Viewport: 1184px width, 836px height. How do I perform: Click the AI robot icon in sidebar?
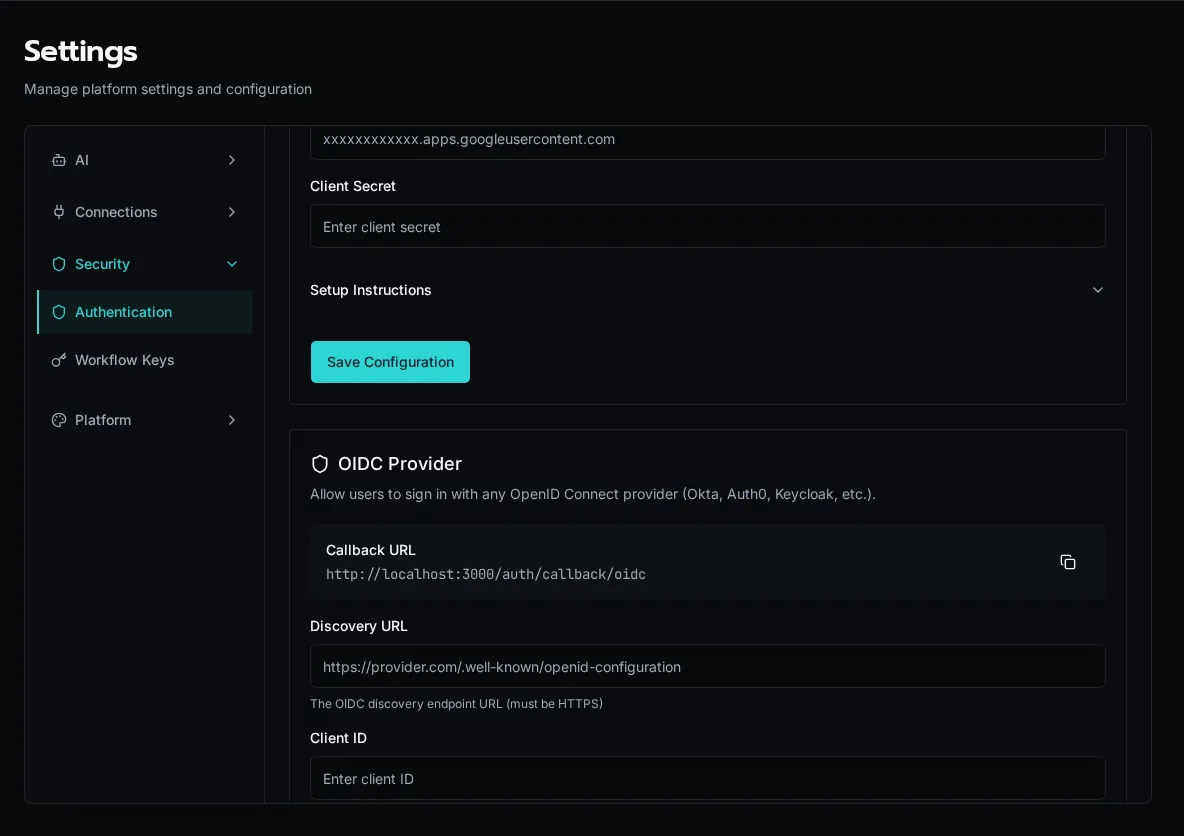(59, 160)
